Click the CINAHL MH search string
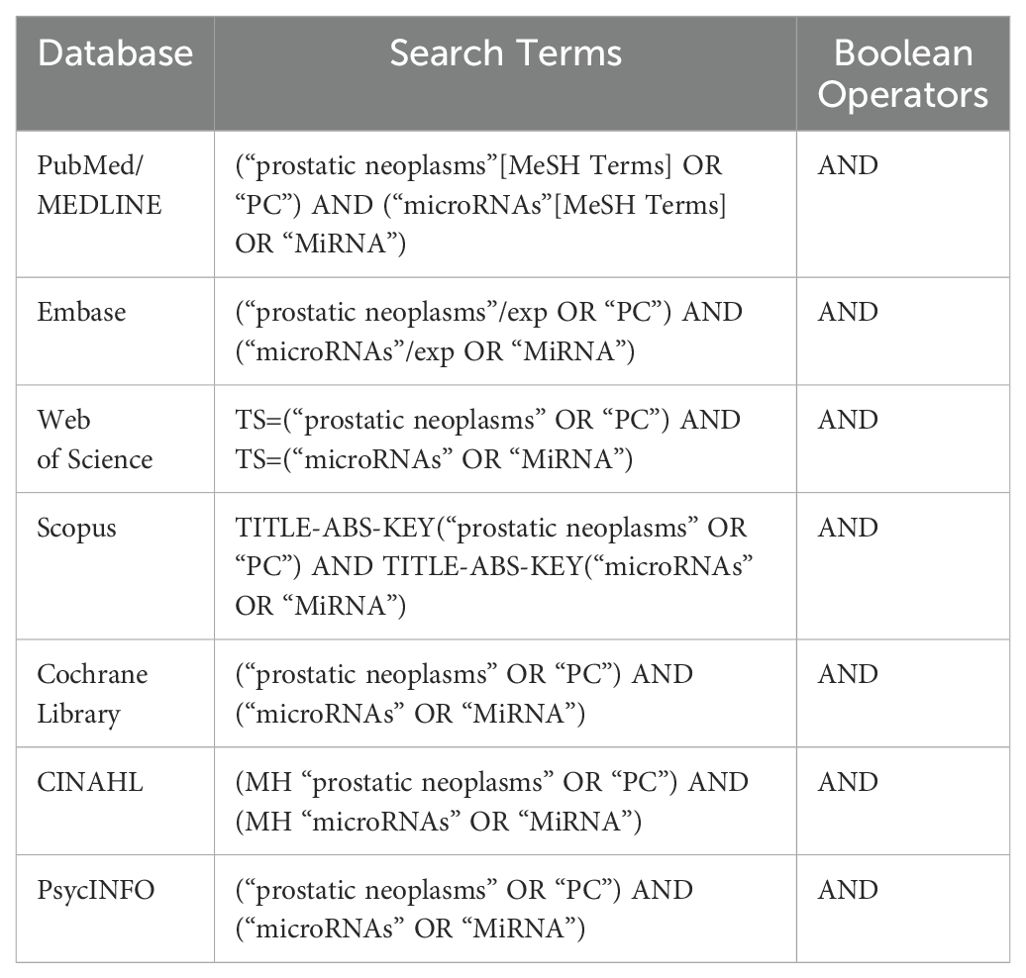Screen dimensions: 1026x978 click(491, 801)
